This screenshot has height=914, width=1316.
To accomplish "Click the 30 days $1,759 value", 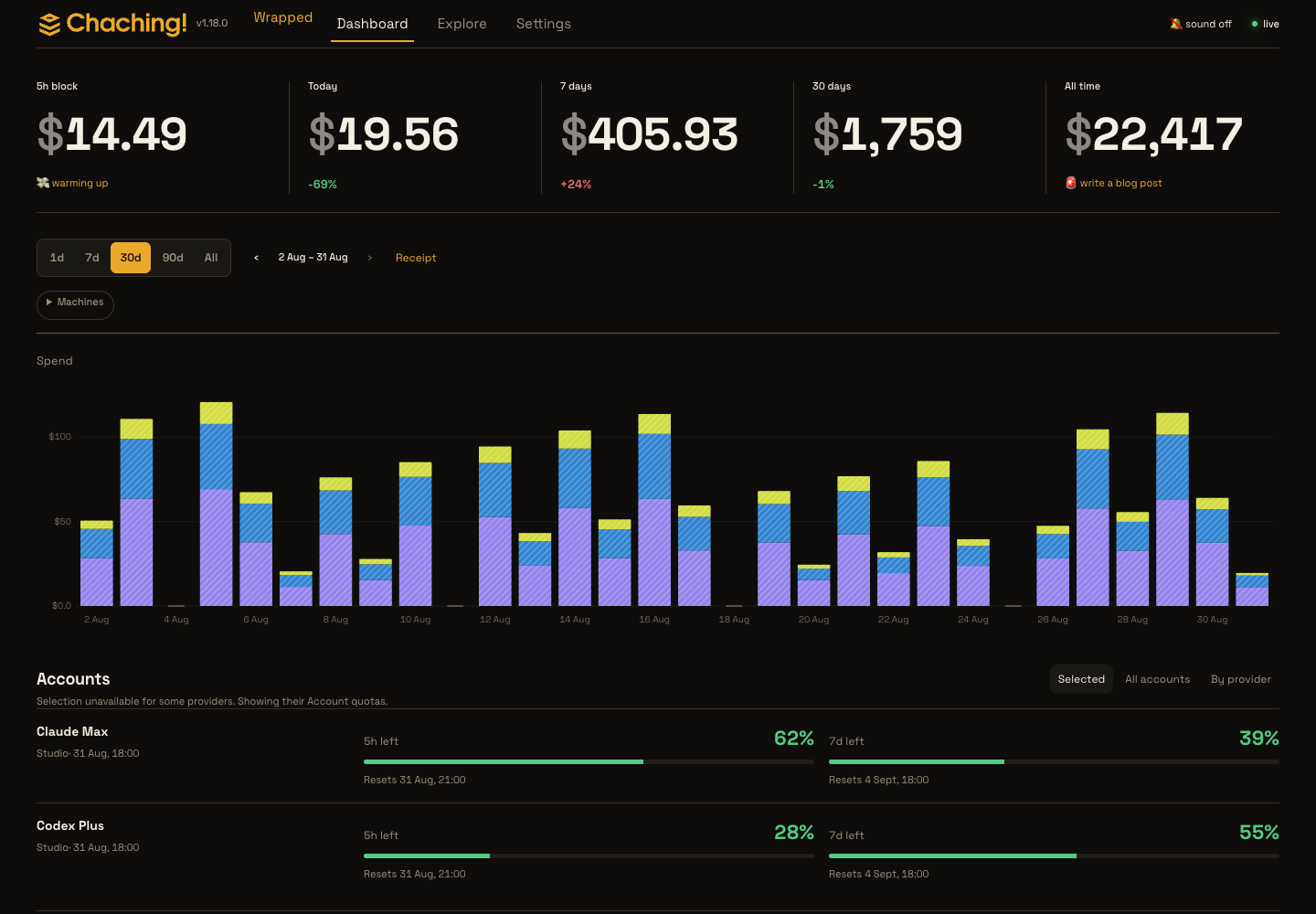I will coord(887,134).
